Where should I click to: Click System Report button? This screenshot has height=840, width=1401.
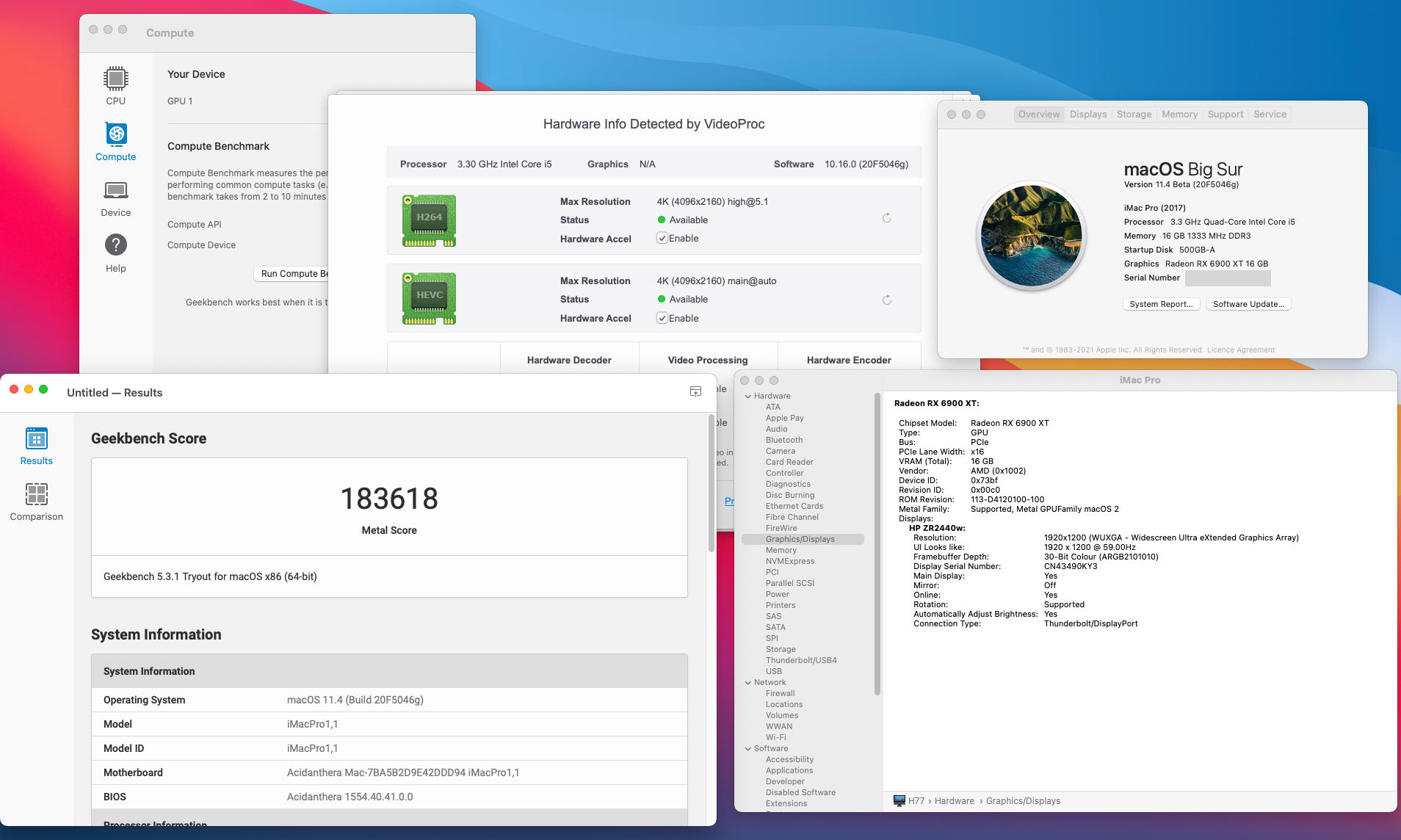[1162, 304]
